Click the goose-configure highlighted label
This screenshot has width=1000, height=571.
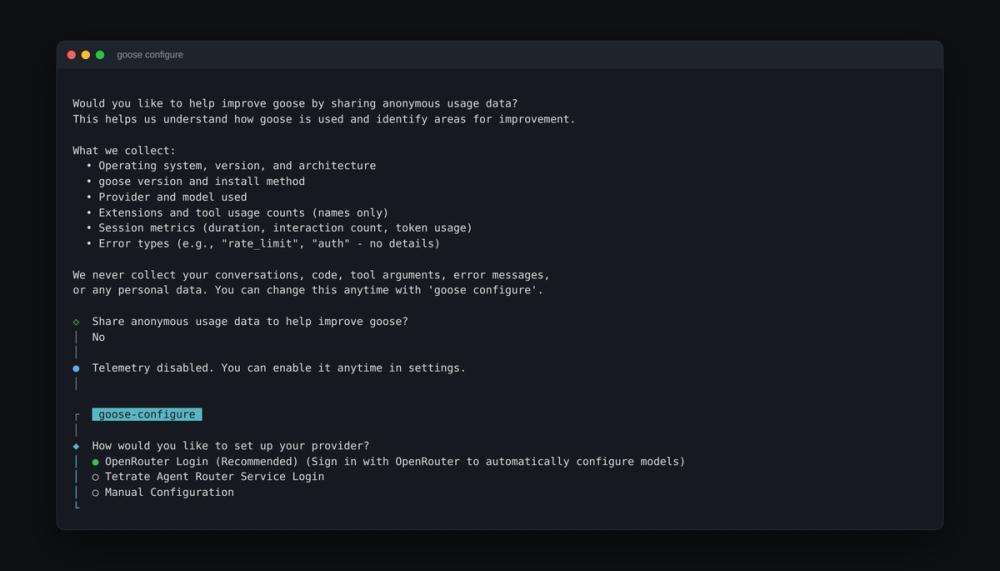147,415
